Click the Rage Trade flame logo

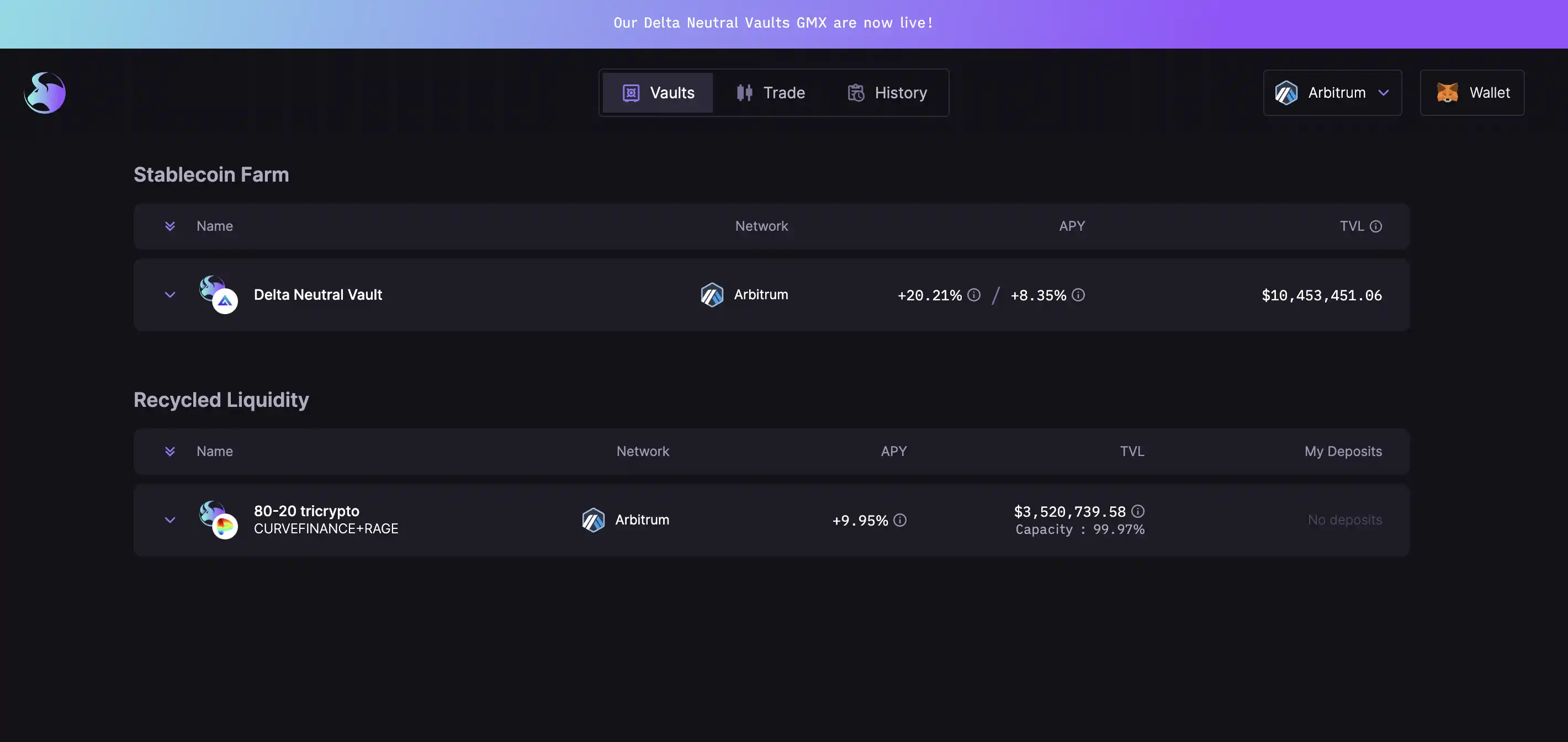(x=45, y=93)
